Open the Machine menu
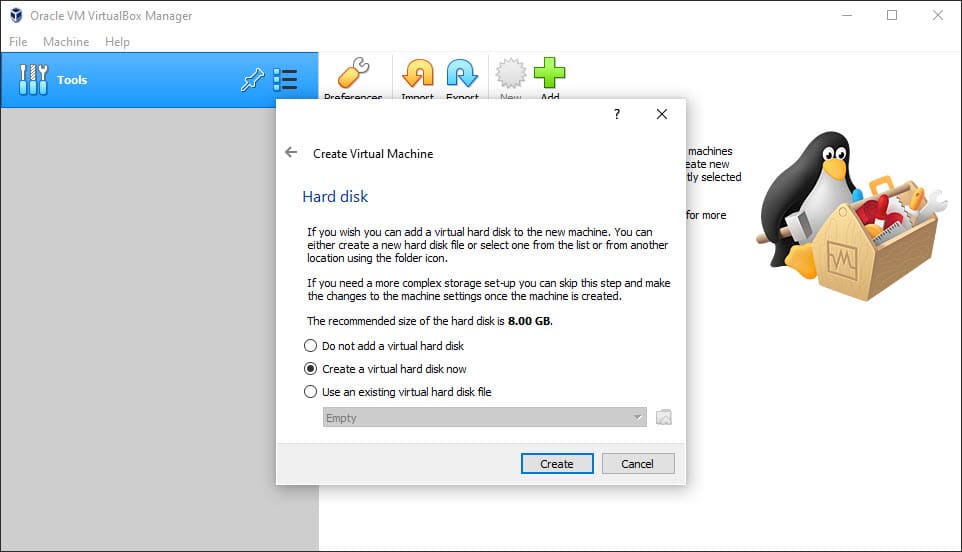Viewport: 962px width, 552px height. 66,42
